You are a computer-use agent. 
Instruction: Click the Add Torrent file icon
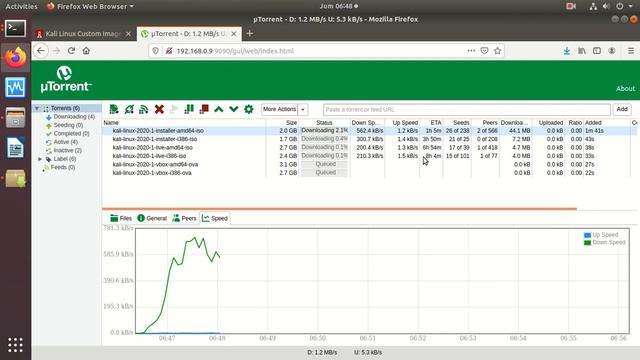[114, 109]
